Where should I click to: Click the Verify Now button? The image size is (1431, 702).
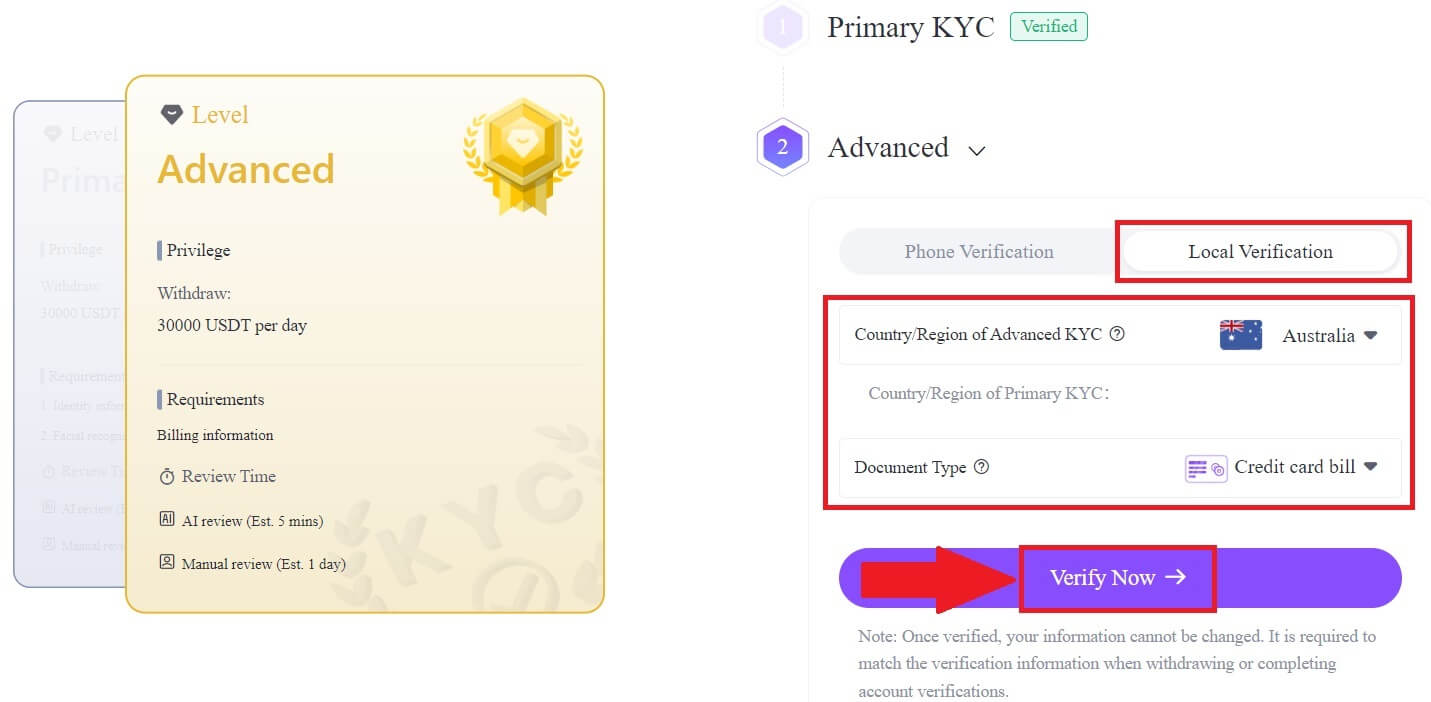[1117, 577]
